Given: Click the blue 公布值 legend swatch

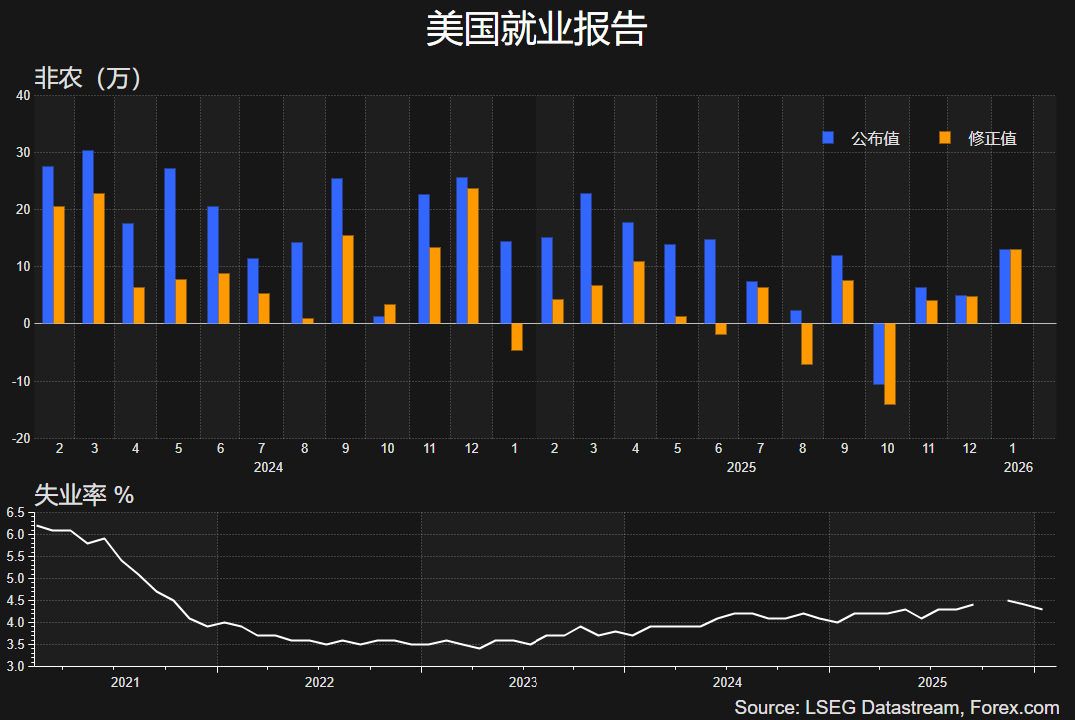Looking at the screenshot, I should [828, 138].
